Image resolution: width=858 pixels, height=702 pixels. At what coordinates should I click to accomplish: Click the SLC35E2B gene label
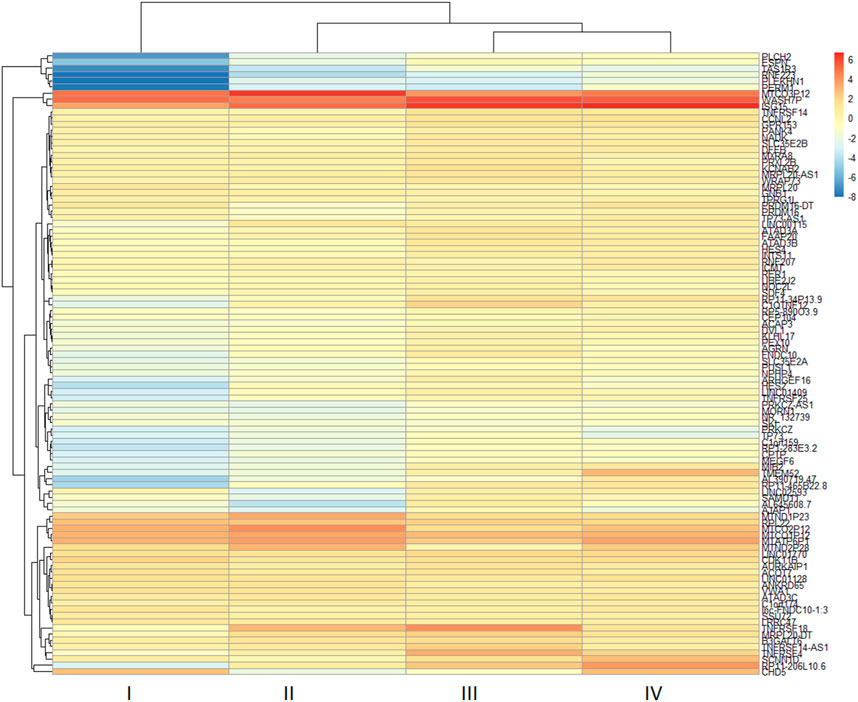[x=785, y=144]
